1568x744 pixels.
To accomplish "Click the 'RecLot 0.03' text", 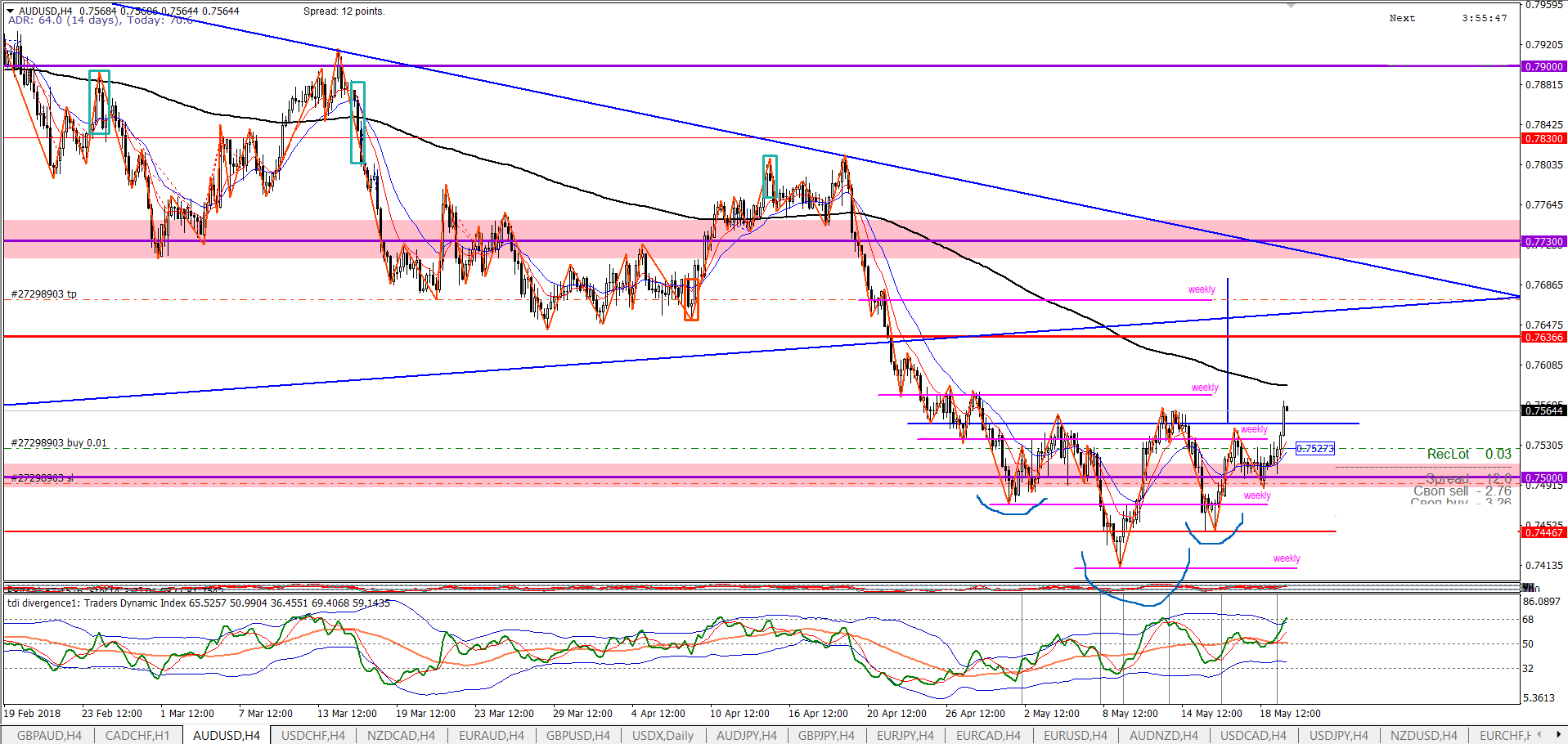I will coord(1469,454).
